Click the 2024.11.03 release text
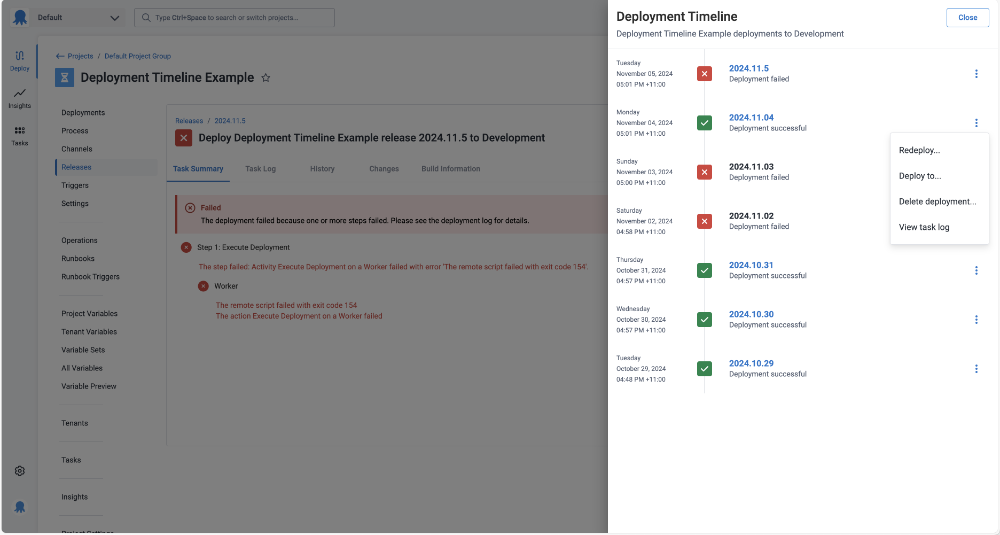Image resolution: width=1000 pixels, height=535 pixels. coord(751,167)
